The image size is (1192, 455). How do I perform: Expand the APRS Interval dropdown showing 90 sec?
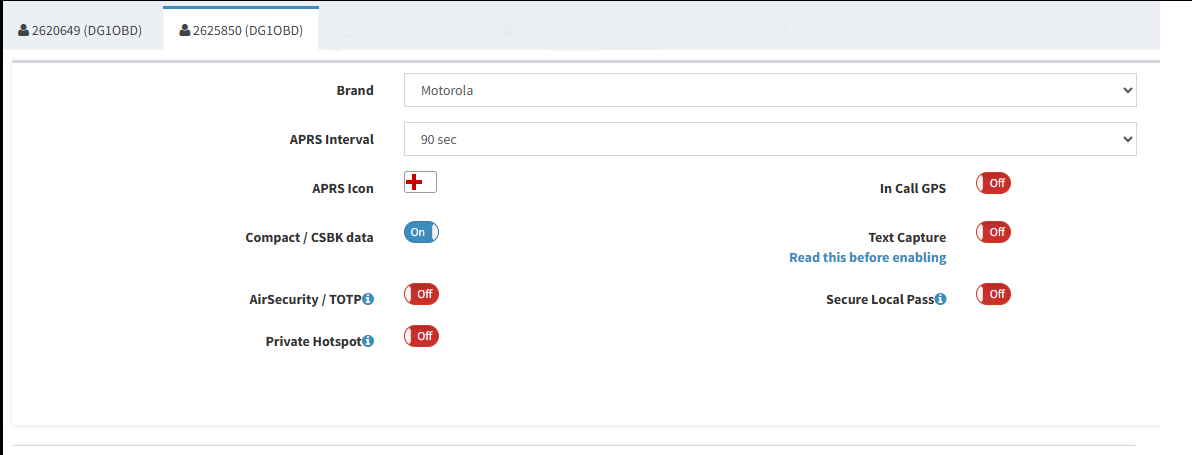770,139
